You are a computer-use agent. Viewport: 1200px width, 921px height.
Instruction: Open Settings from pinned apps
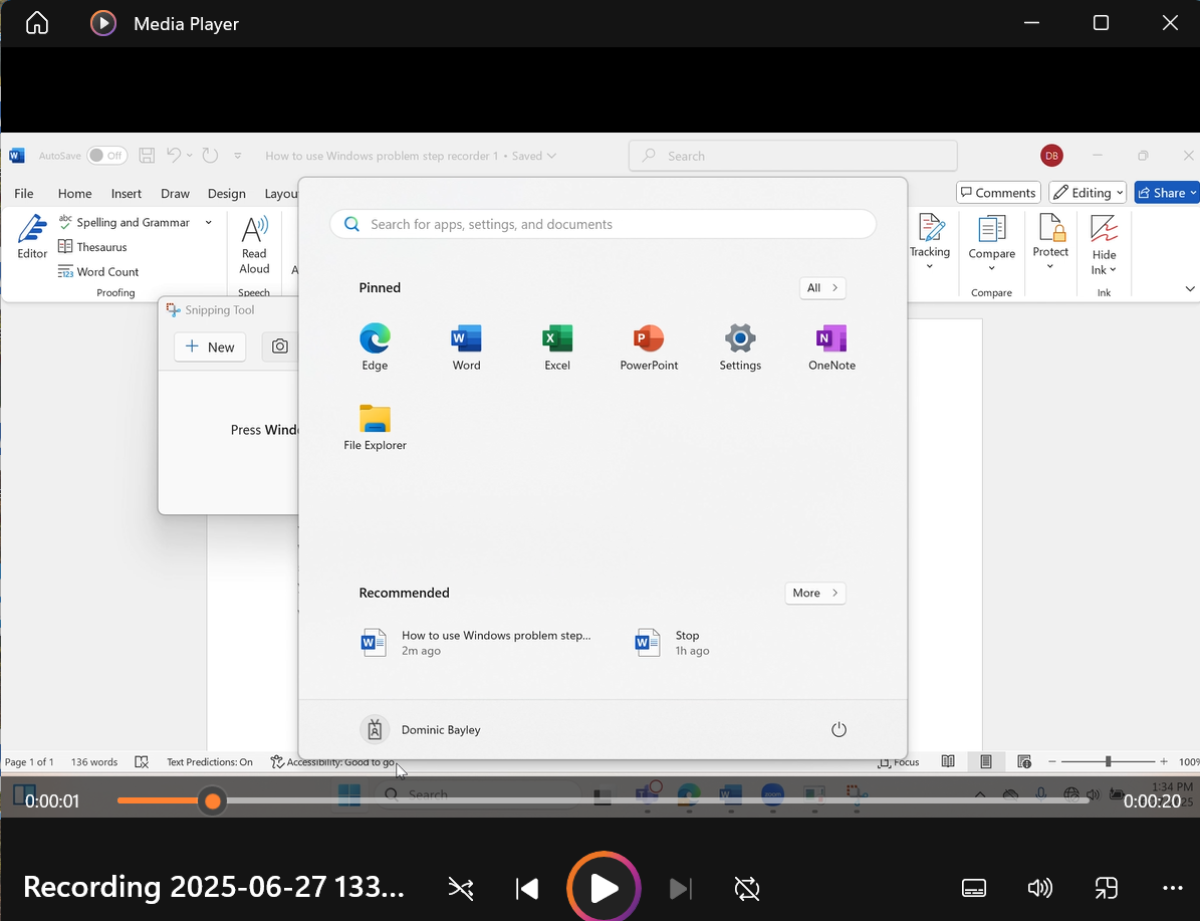740,347
